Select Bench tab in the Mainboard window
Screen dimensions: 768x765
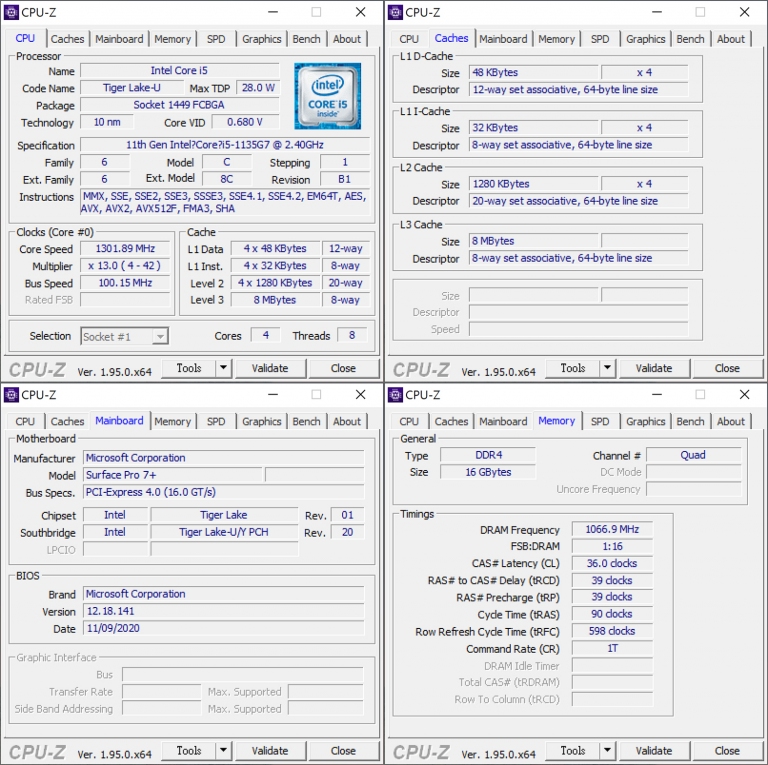[x=306, y=421]
